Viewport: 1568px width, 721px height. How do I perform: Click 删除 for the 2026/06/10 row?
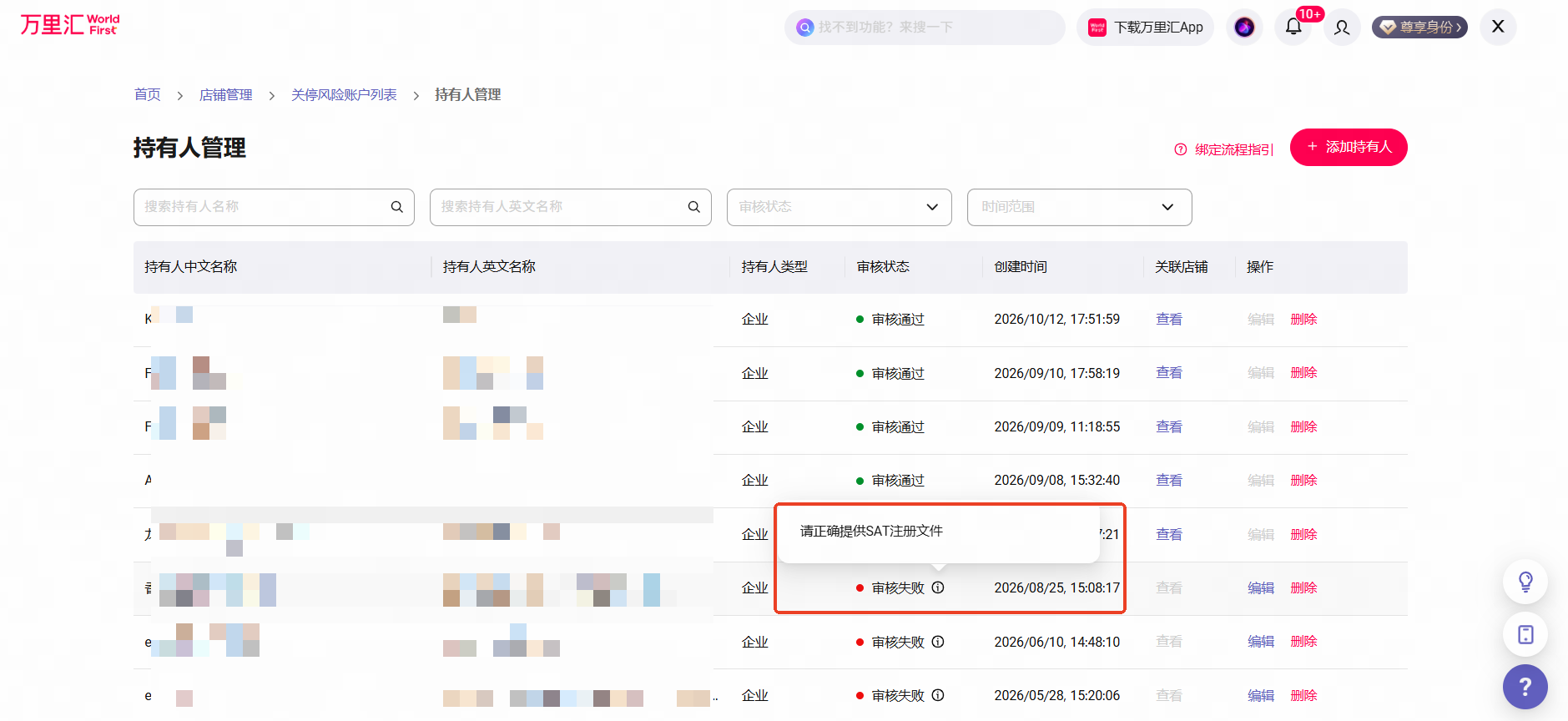pyautogui.click(x=1303, y=642)
